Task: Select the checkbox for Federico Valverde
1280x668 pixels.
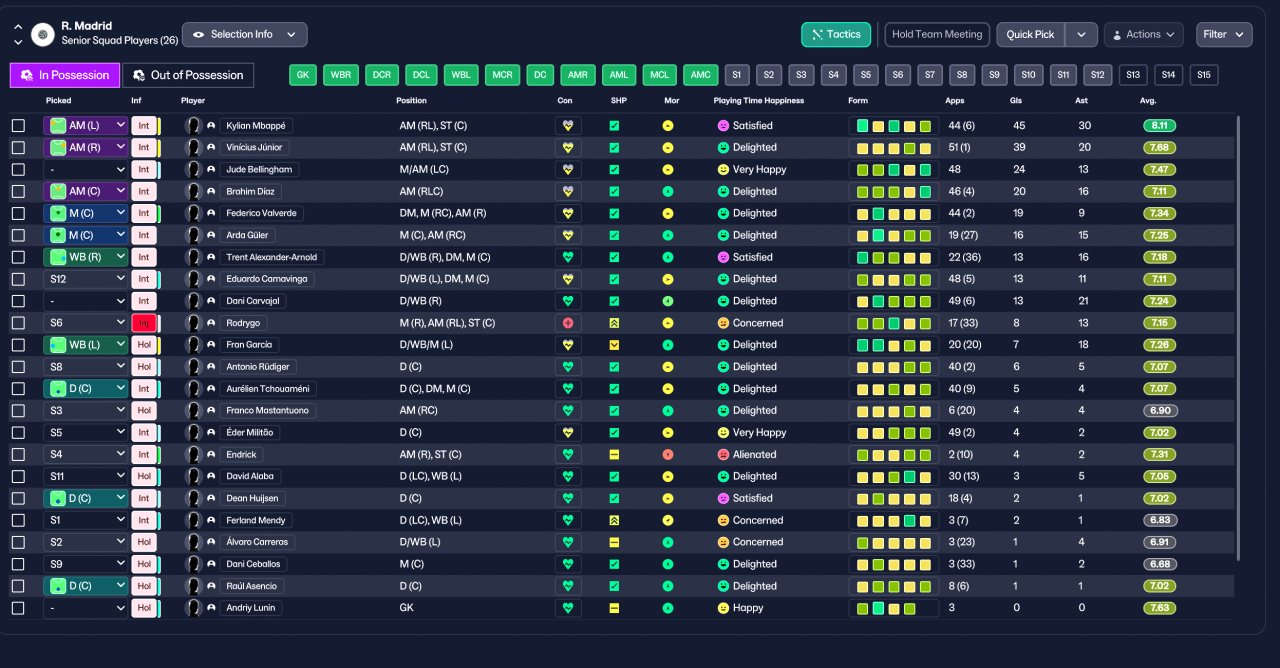Action: click(18, 214)
